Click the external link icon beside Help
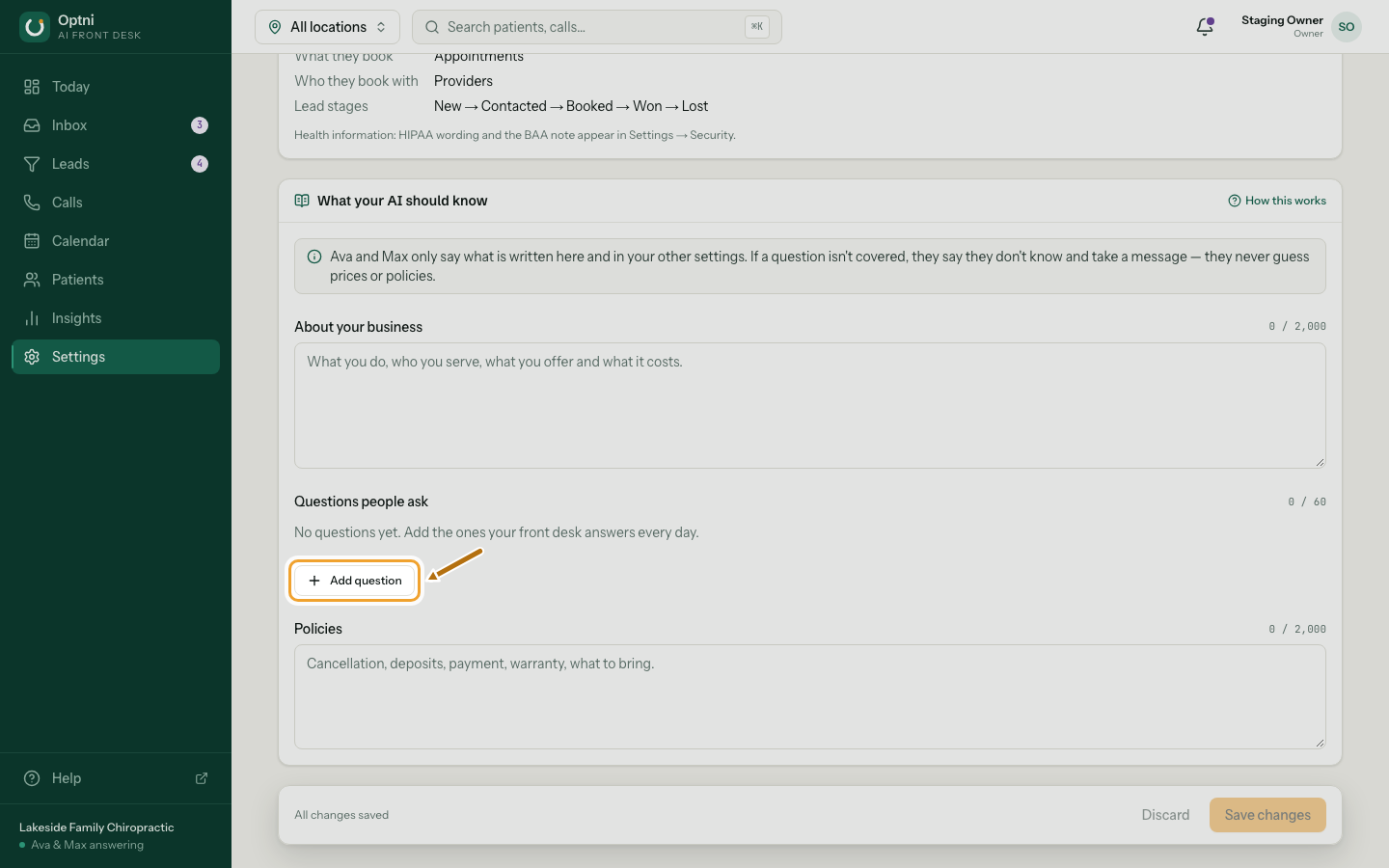 point(202,778)
